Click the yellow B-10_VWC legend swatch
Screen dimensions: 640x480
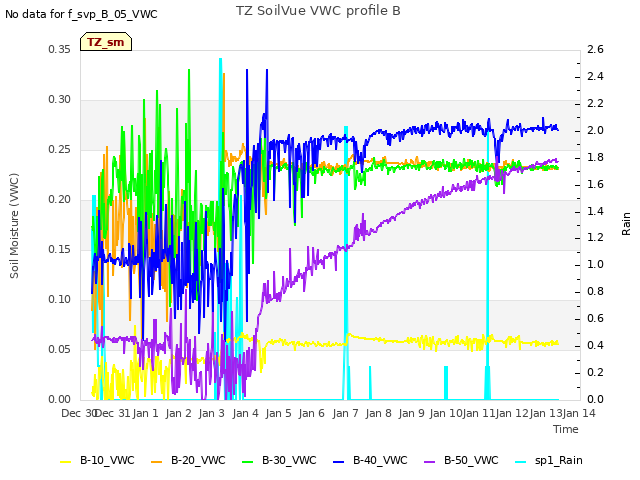pyautogui.click(x=66, y=461)
